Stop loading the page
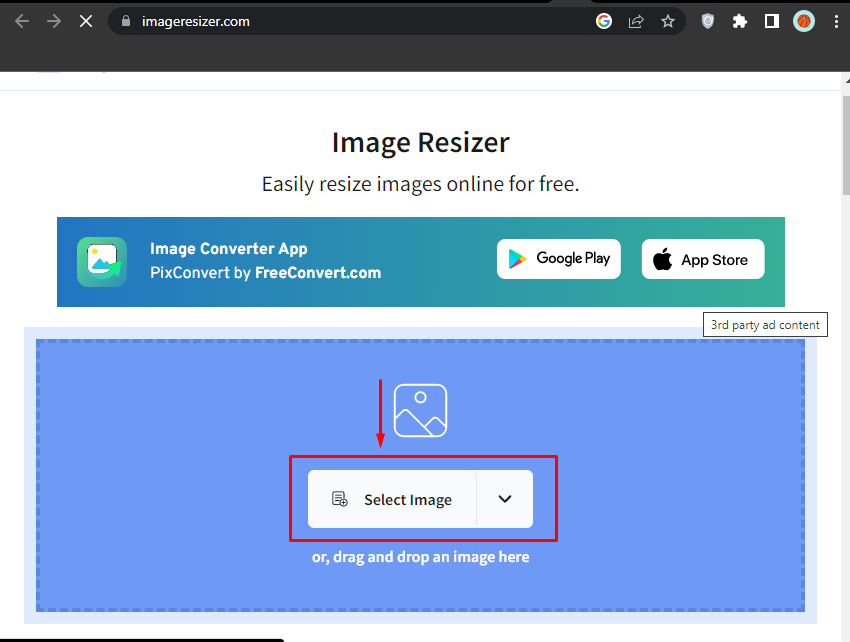Viewport: 850px width, 642px height. pyautogui.click(x=86, y=22)
